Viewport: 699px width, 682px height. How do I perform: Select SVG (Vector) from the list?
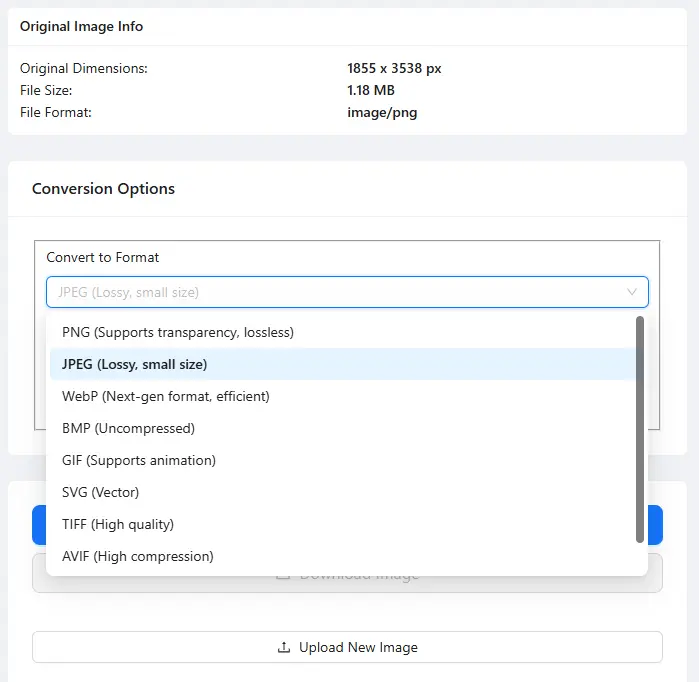pyautogui.click(x=100, y=492)
